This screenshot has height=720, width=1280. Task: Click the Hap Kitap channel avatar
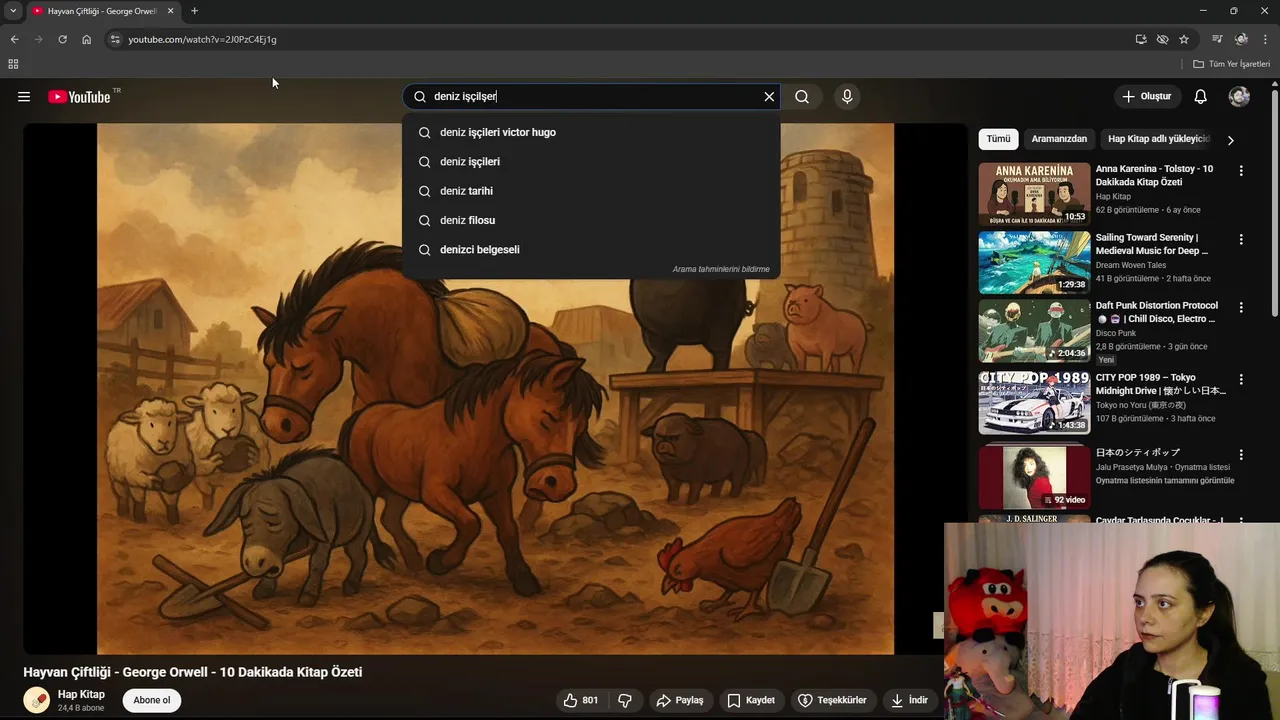37,700
